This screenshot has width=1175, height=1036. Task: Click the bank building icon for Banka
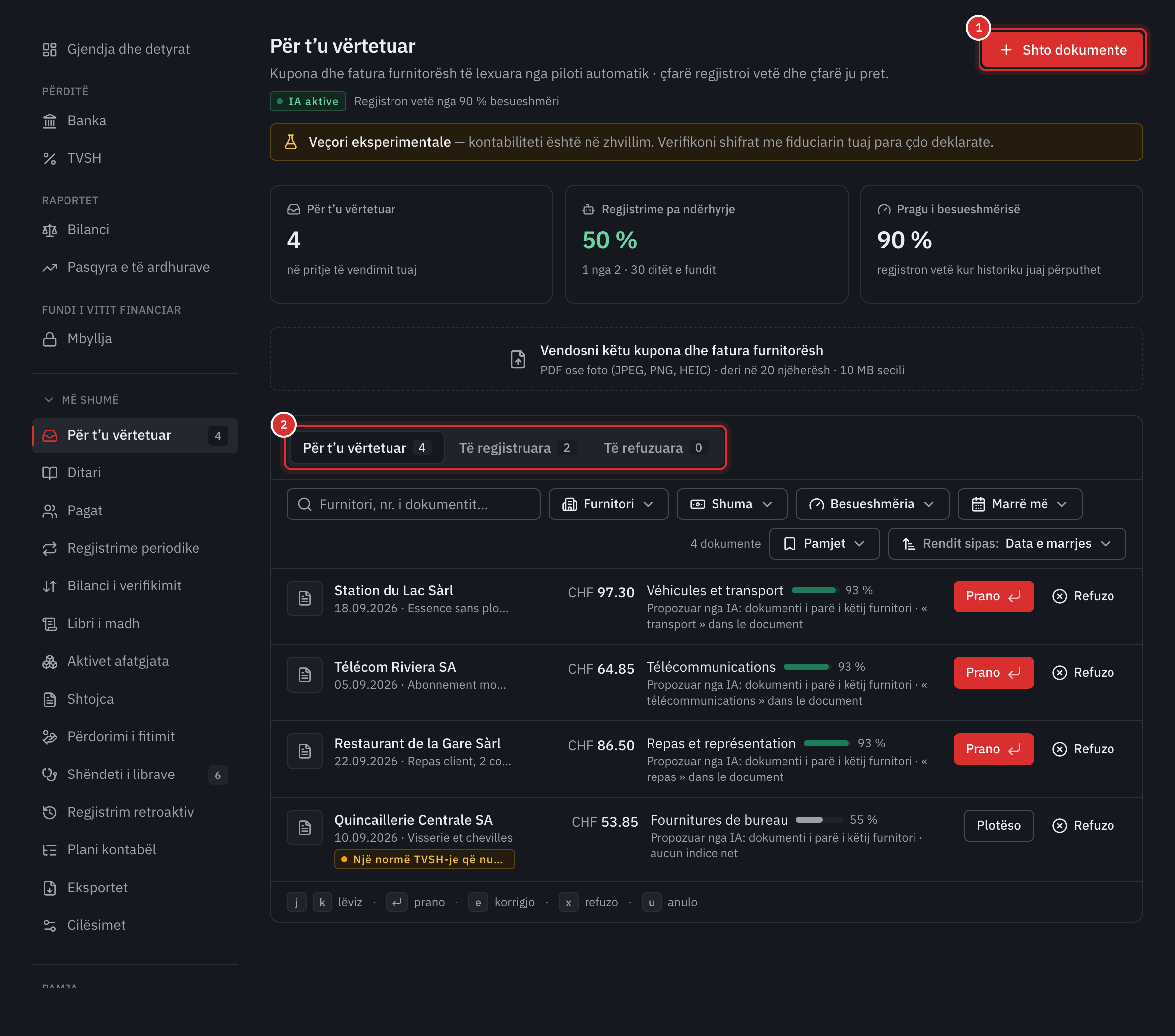50,121
